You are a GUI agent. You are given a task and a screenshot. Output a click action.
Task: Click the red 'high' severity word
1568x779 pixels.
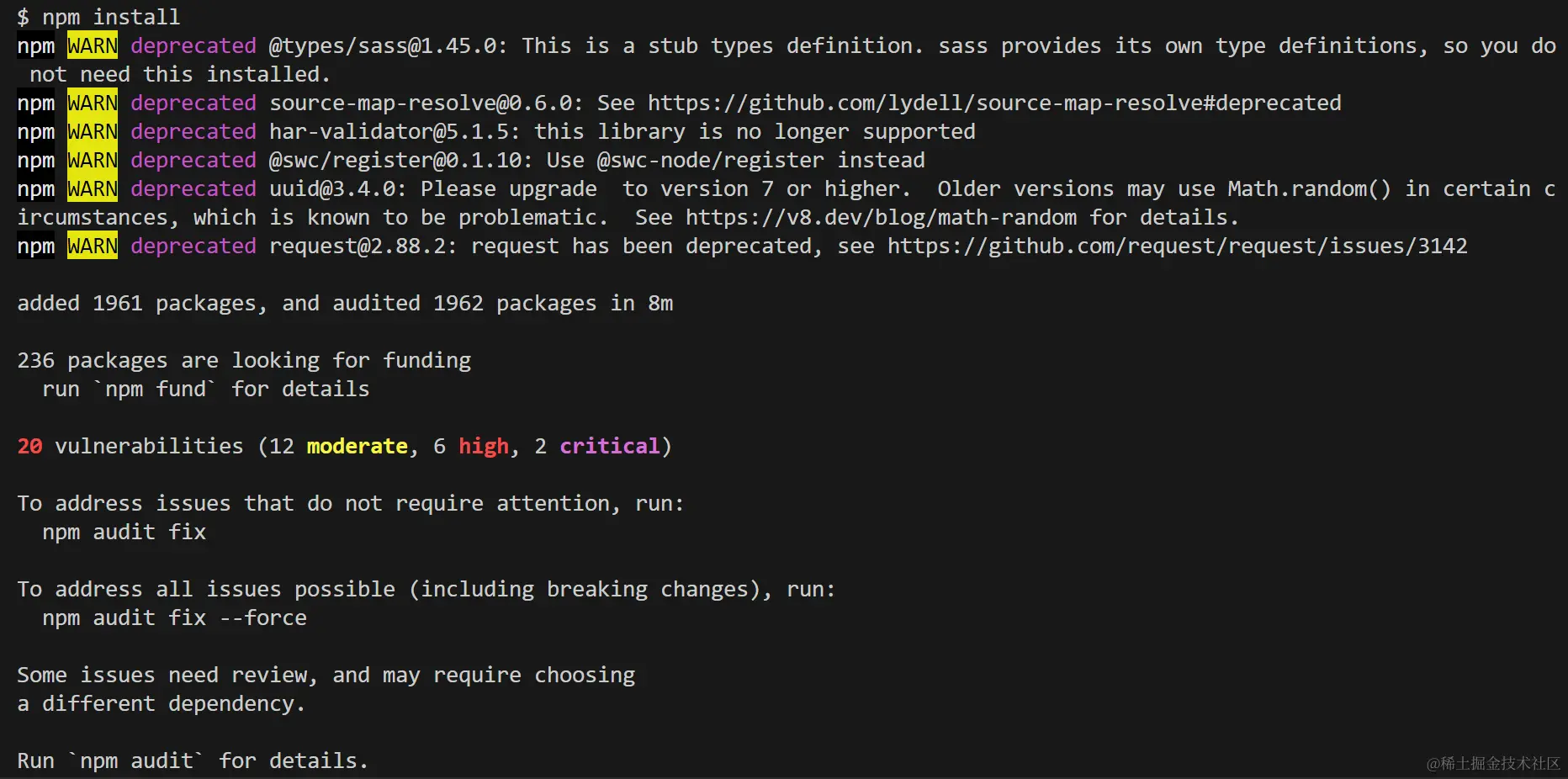(x=484, y=446)
